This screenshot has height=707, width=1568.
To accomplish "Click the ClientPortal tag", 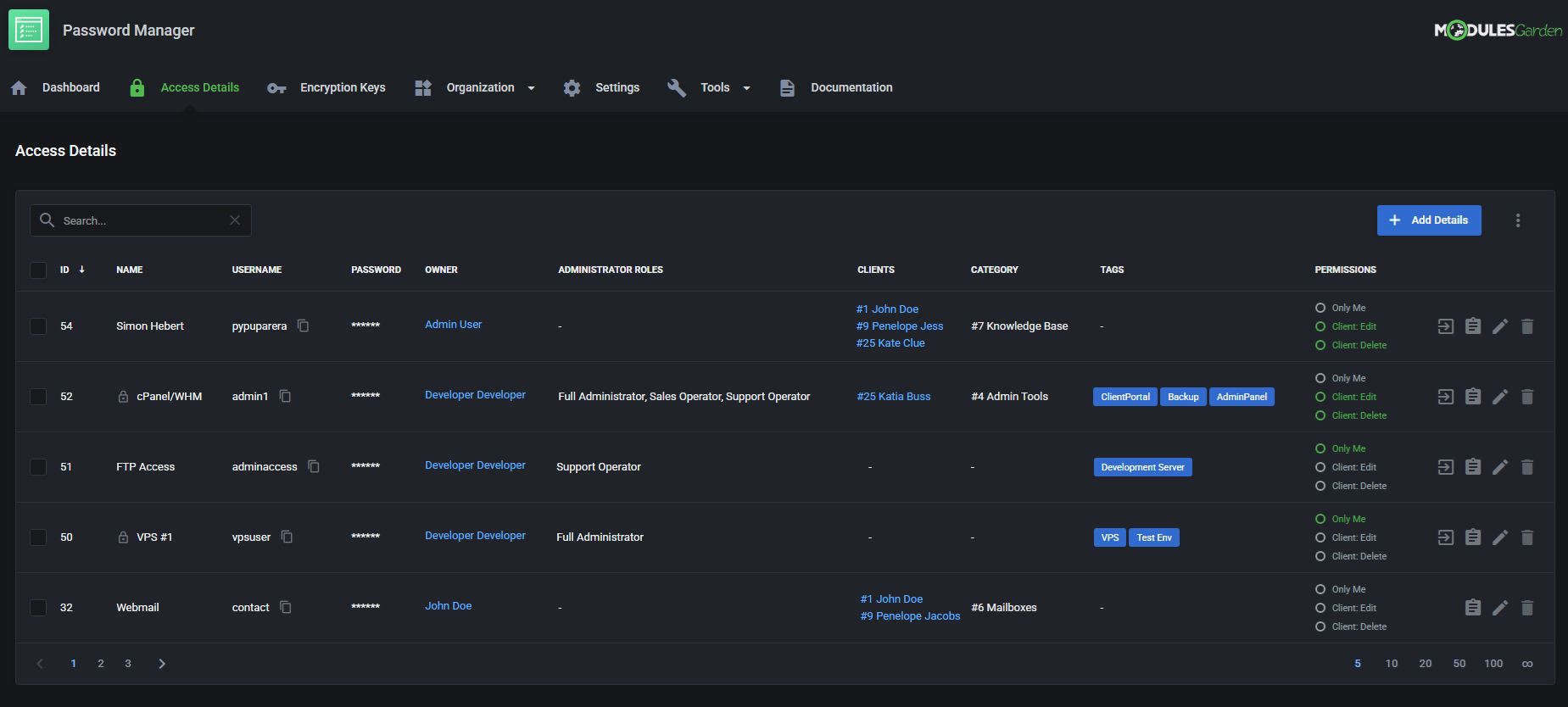I will 1125,397.
